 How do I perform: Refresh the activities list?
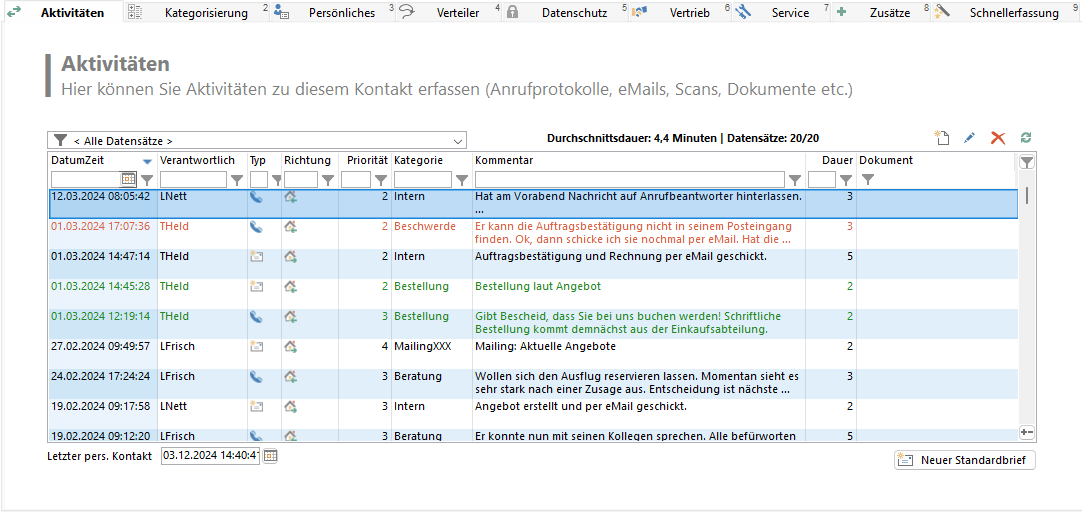click(1026, 138)
